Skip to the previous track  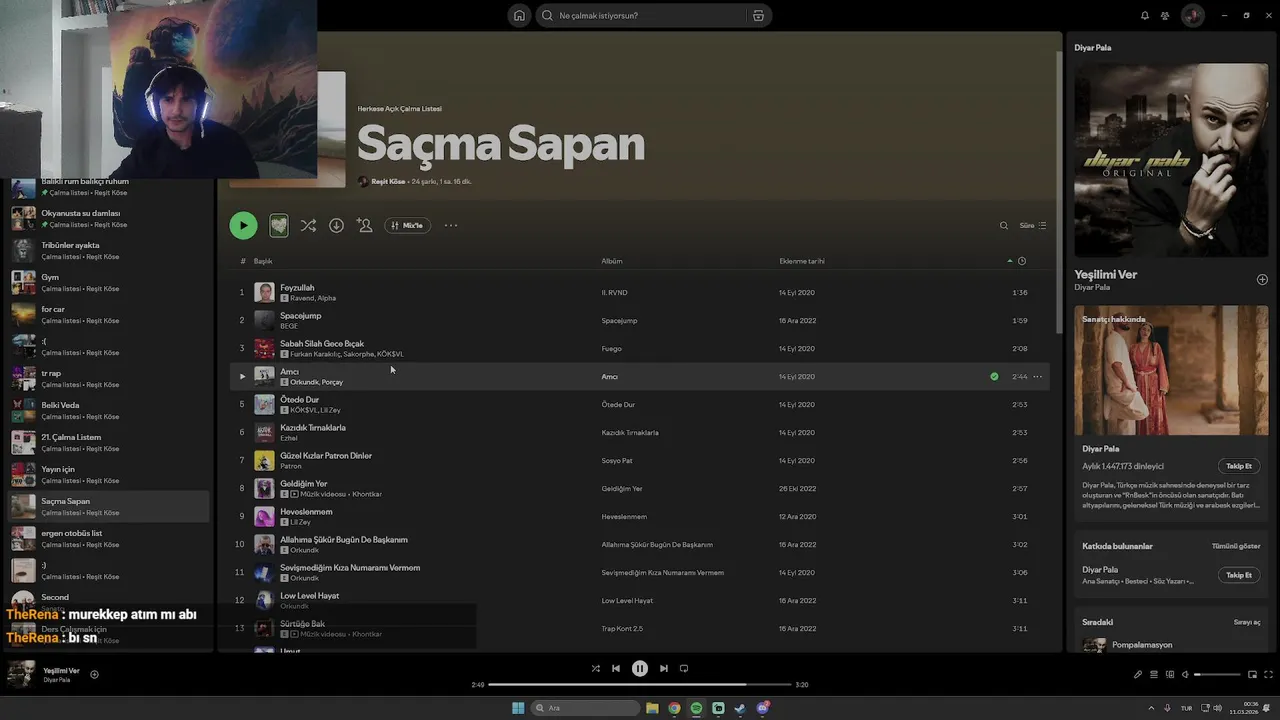click(x=616, y=668)
